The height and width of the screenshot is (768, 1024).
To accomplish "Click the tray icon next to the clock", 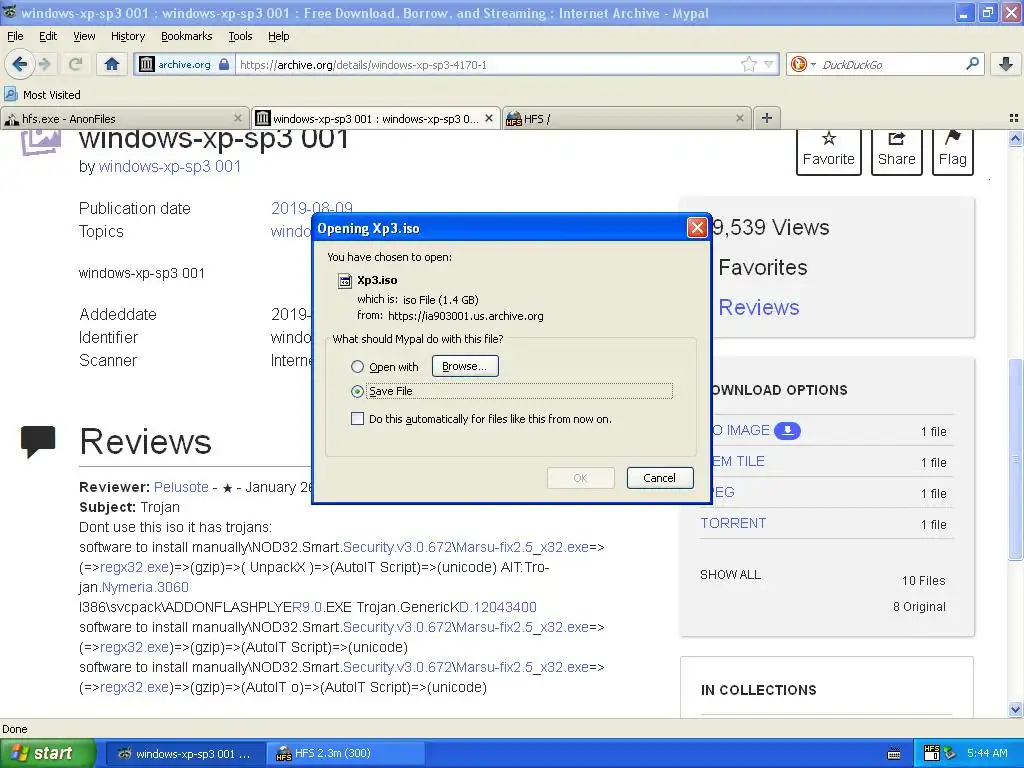I will (x=950, y=754).
